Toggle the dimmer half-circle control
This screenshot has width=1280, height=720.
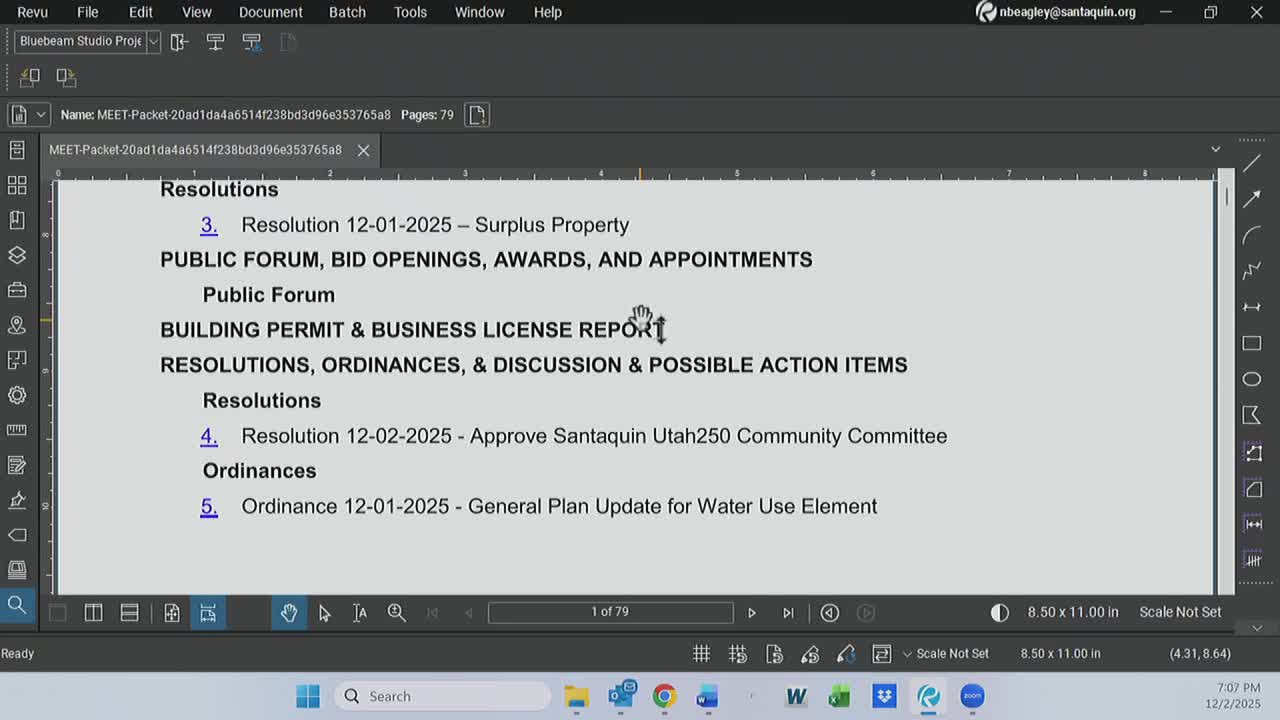(x=999, y=613)
